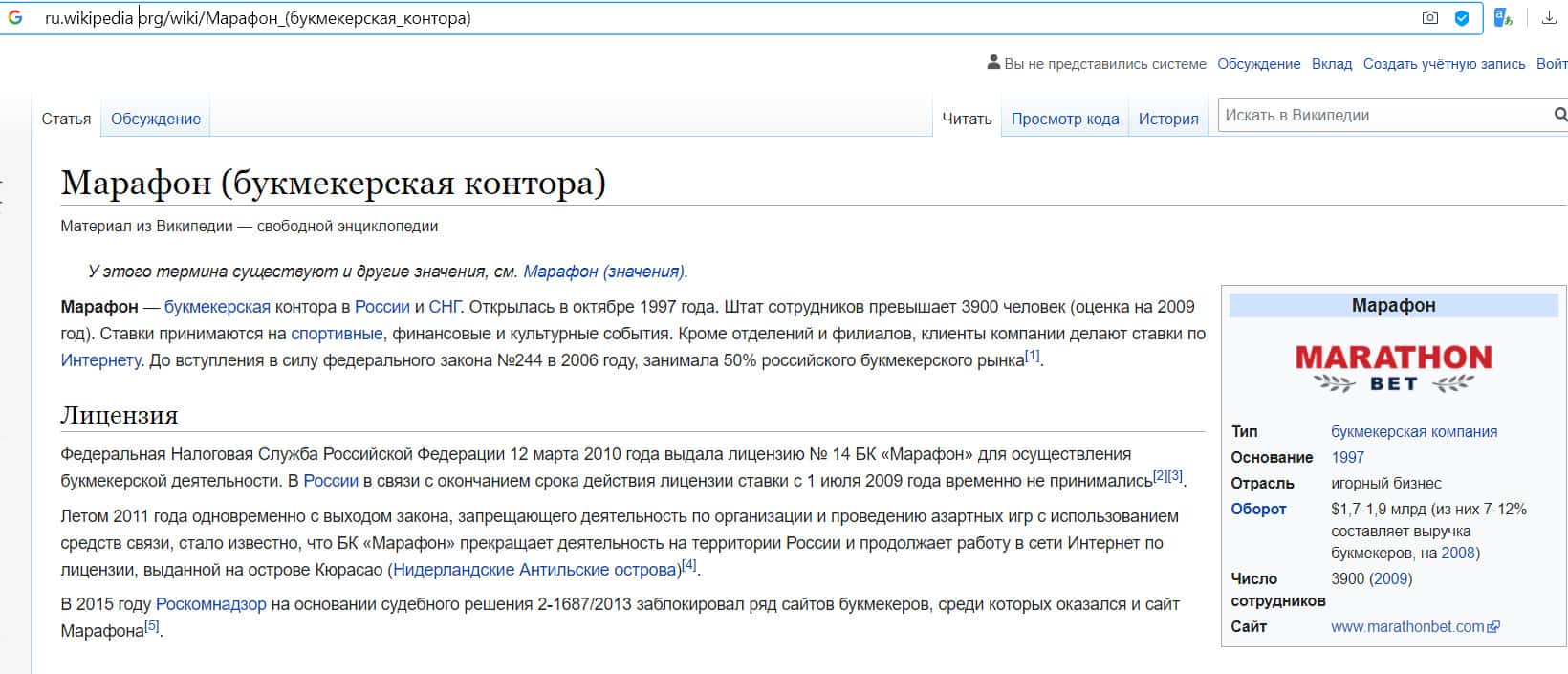Click Создать учётную запись link
The height and width of the screenshot is (674, 1568).
1444,64
